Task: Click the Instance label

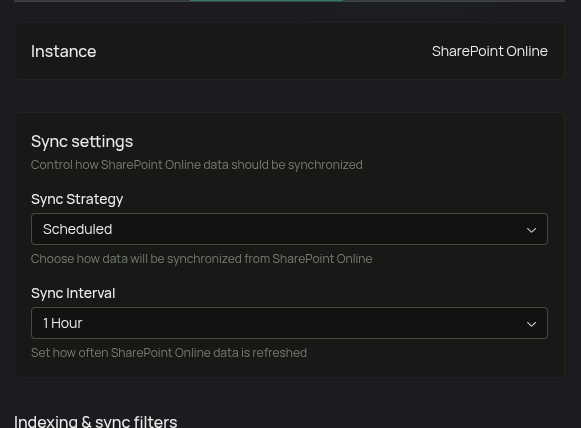Action: [x=63, y=51]
